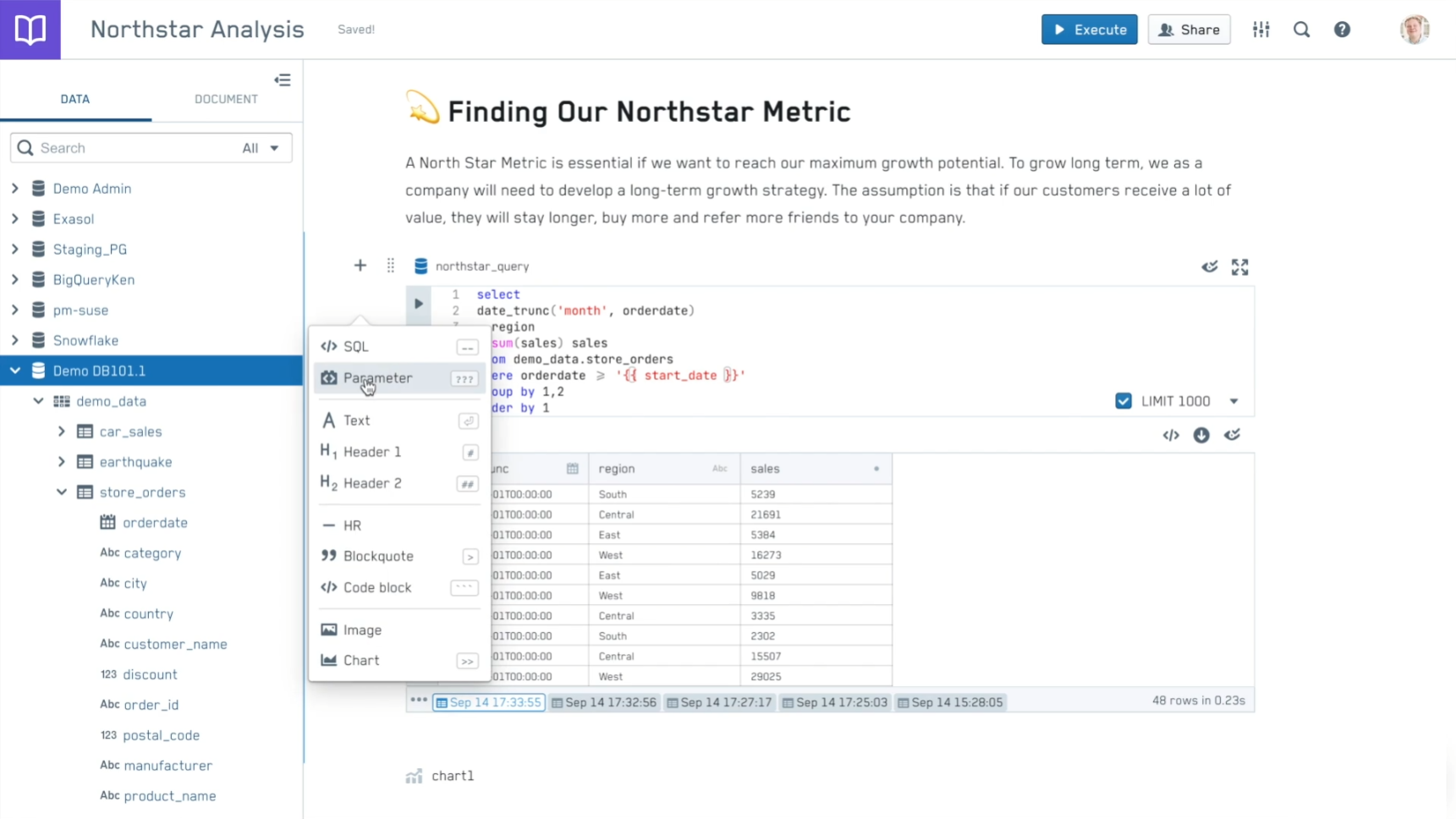
Task: Select the customer_name column
Action: (x=175, y=644)
